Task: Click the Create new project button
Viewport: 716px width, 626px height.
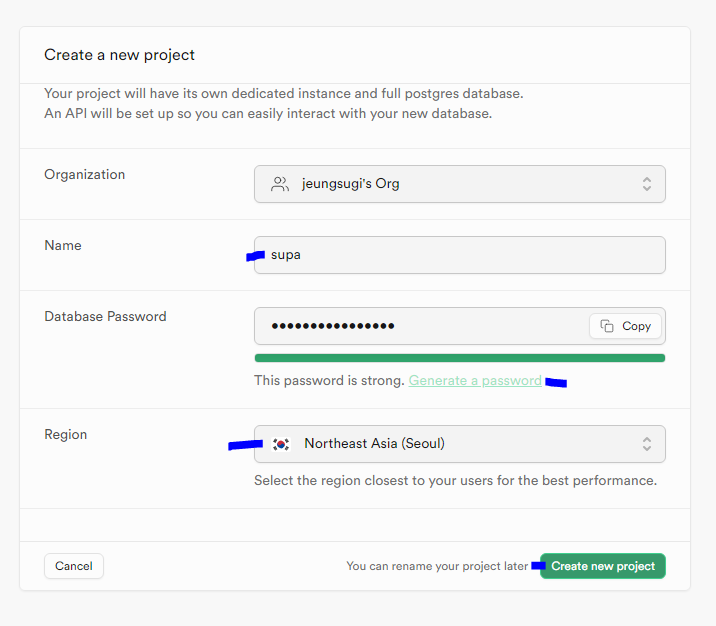Action: (x=603, y=566)
